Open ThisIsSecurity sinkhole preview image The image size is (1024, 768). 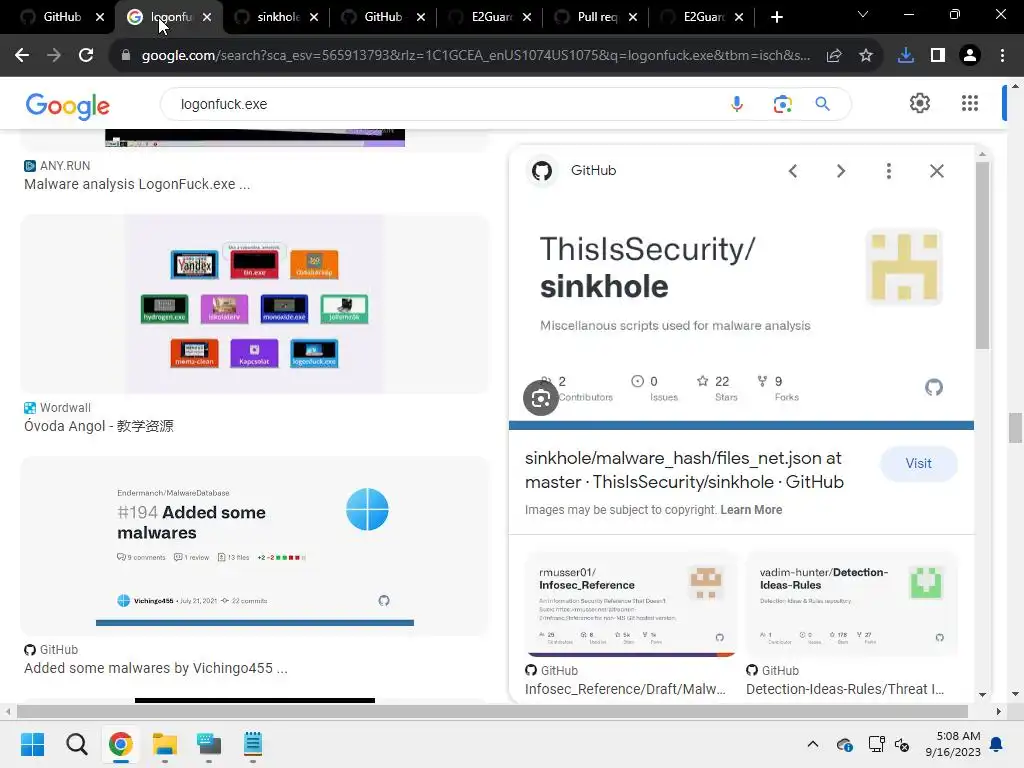point(741,317)
